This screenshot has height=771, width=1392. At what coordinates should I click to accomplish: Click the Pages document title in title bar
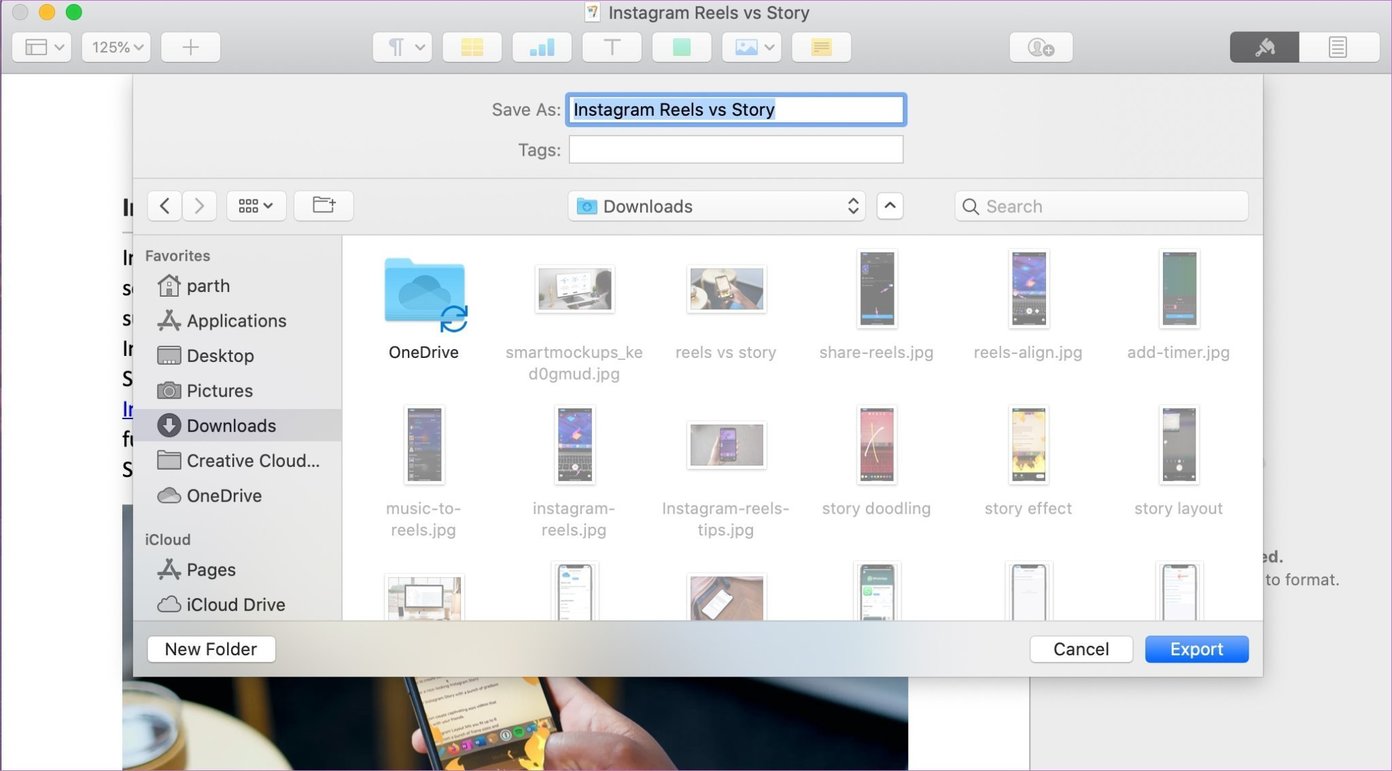pos(709,13)
